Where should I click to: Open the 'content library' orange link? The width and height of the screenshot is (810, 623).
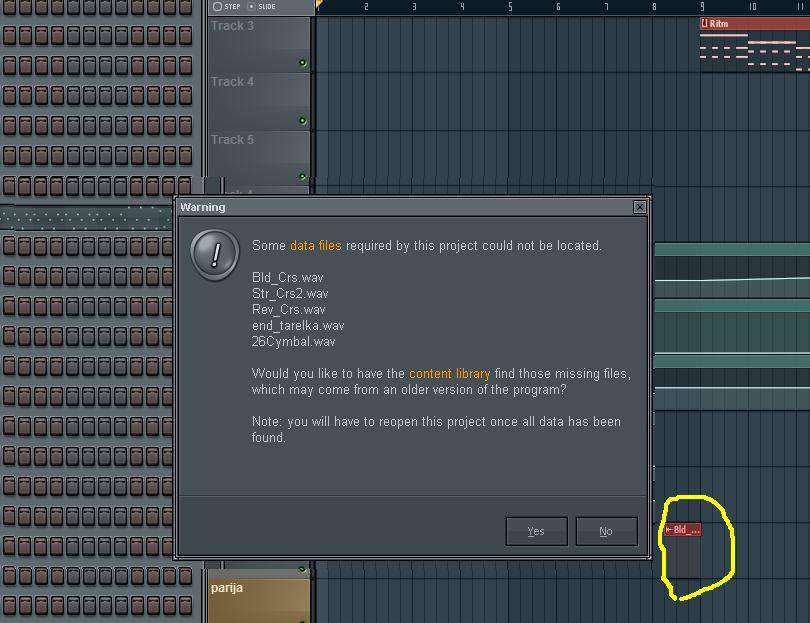[449, 373]
